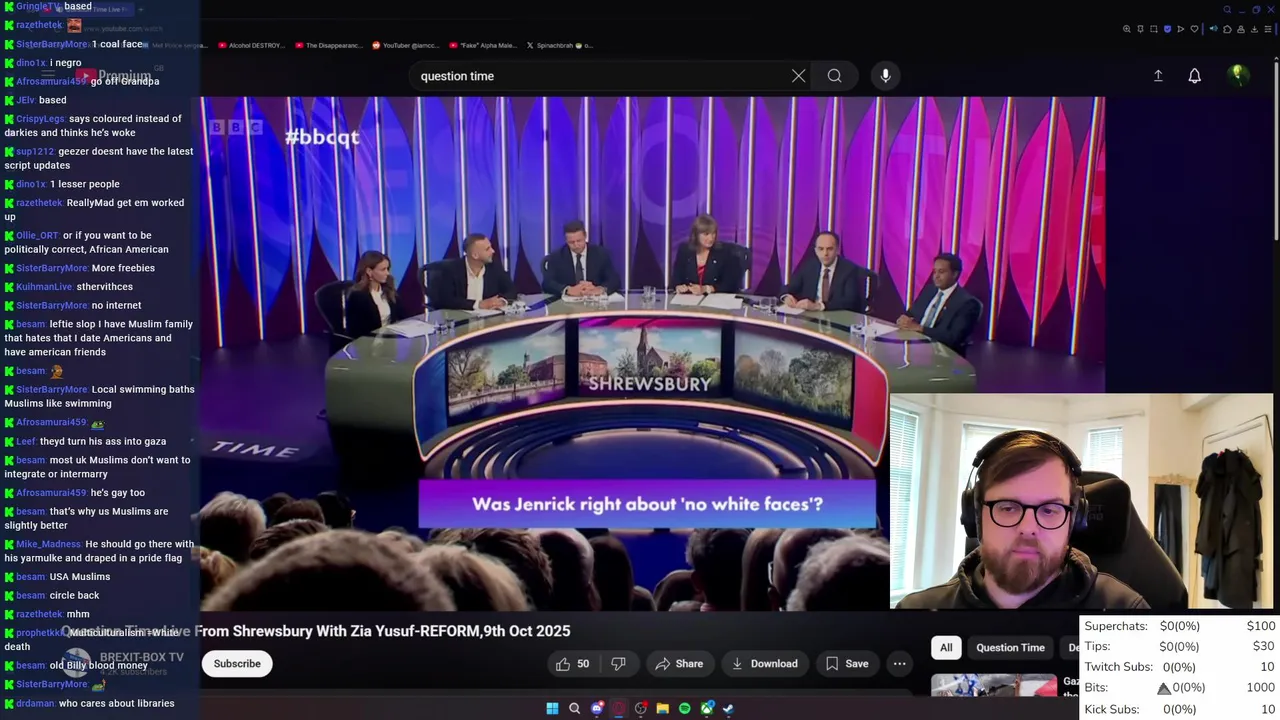Open the player triangle icon in toolbar

coord(1180,29)
